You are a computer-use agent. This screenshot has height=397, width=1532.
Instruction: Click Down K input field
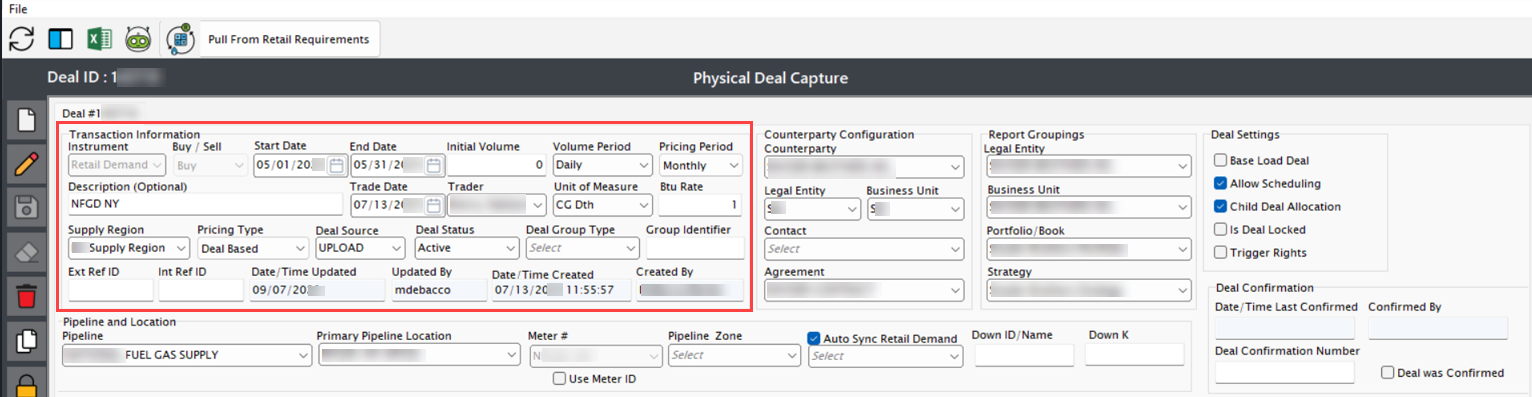coord(1134,355)
